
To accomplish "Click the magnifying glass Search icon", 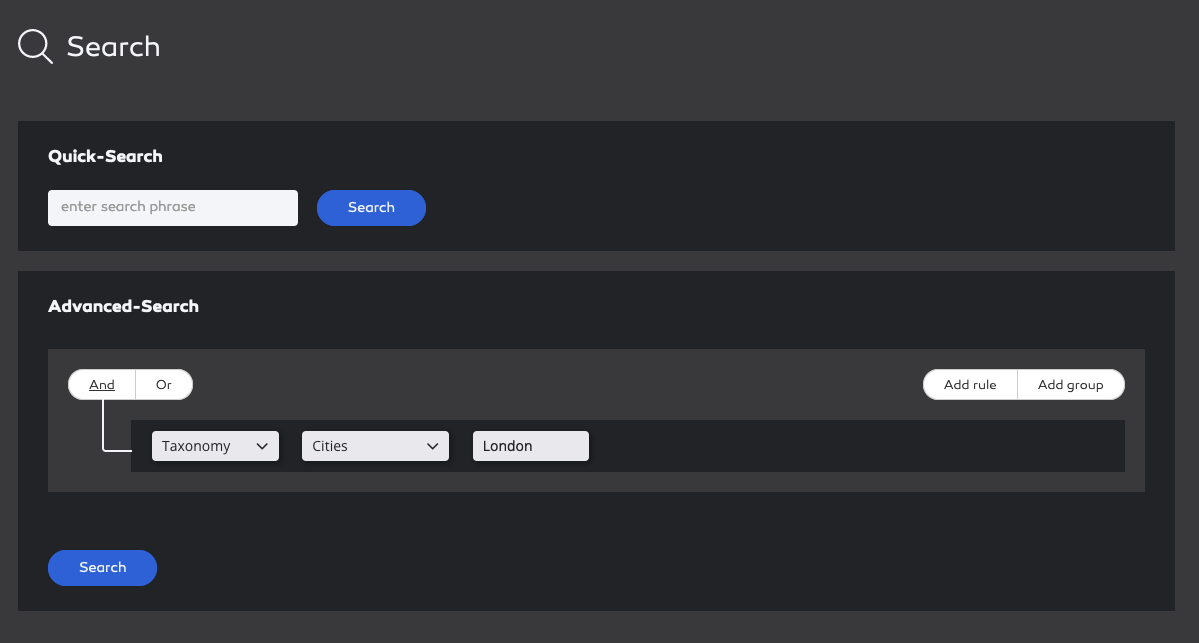I will coord(35,47).
